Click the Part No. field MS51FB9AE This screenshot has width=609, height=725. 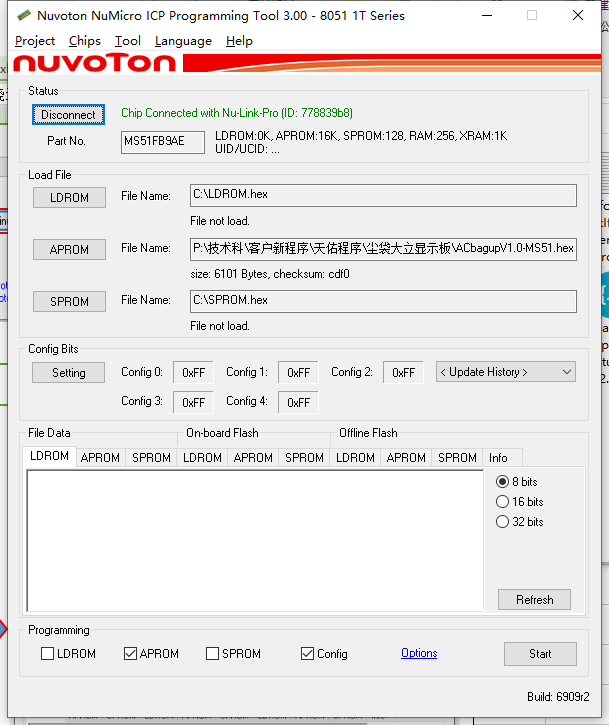point(163,142)
